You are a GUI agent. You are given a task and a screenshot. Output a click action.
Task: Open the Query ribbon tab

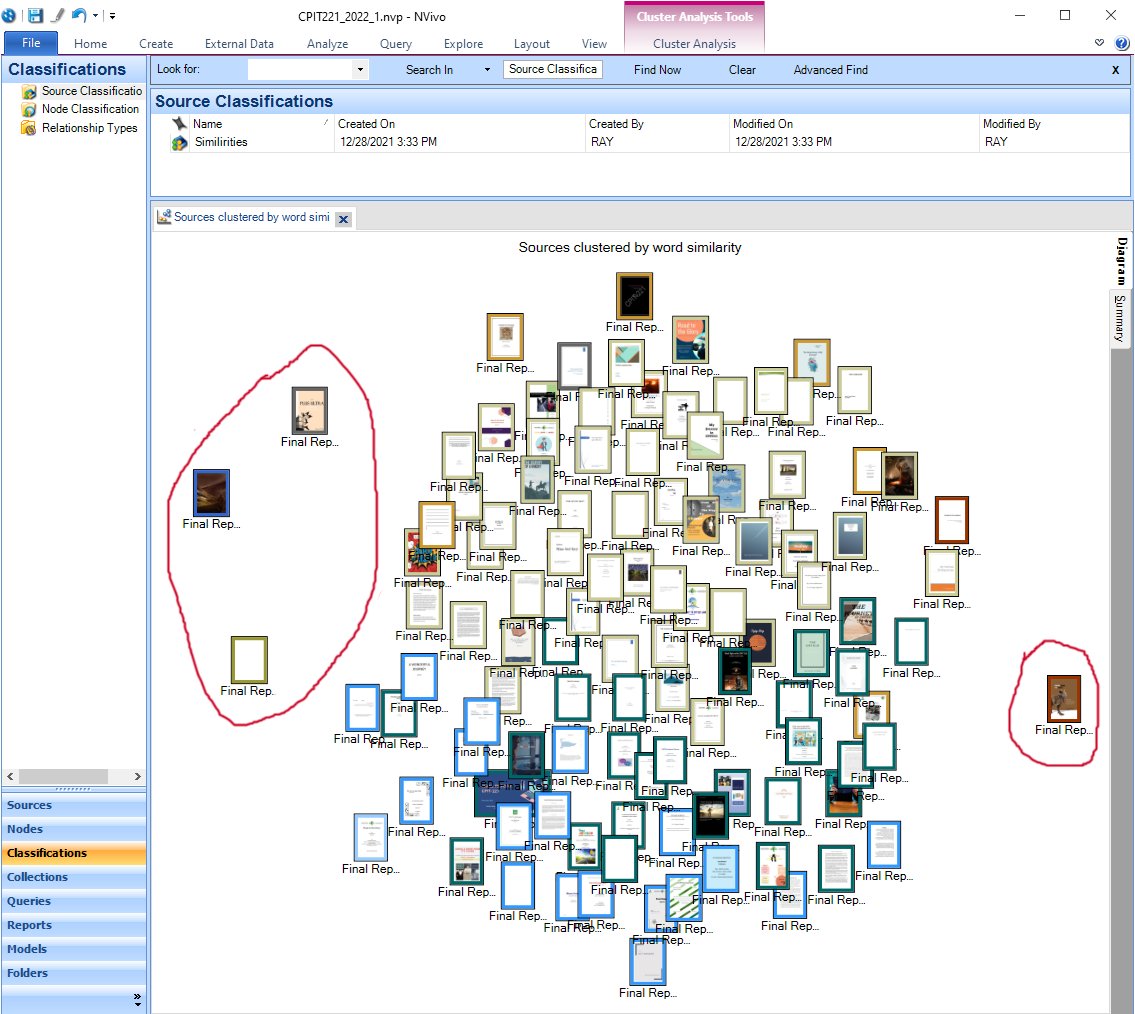[x=395, y=43]
